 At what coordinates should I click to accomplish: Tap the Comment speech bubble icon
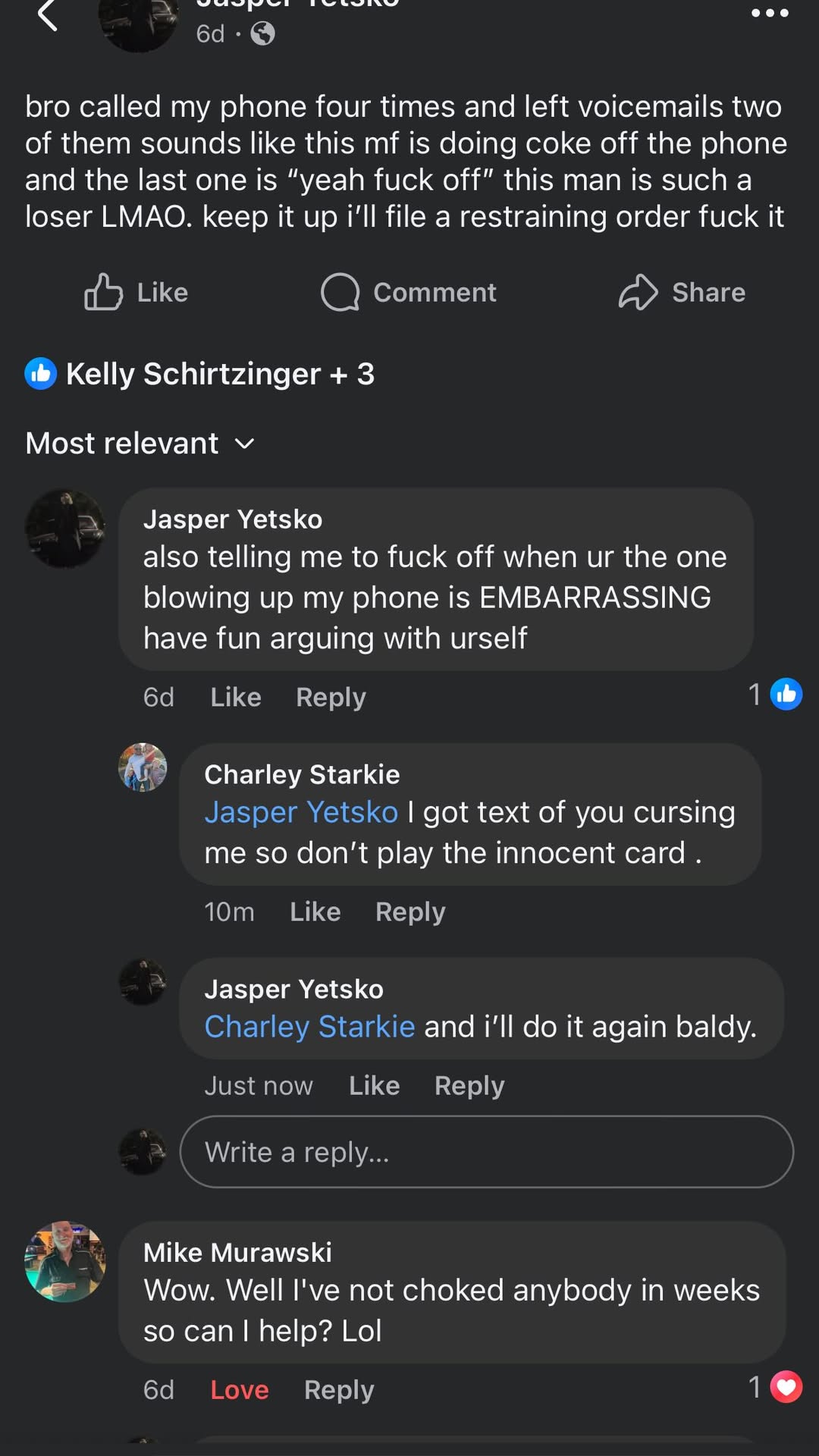click(340, 293)
